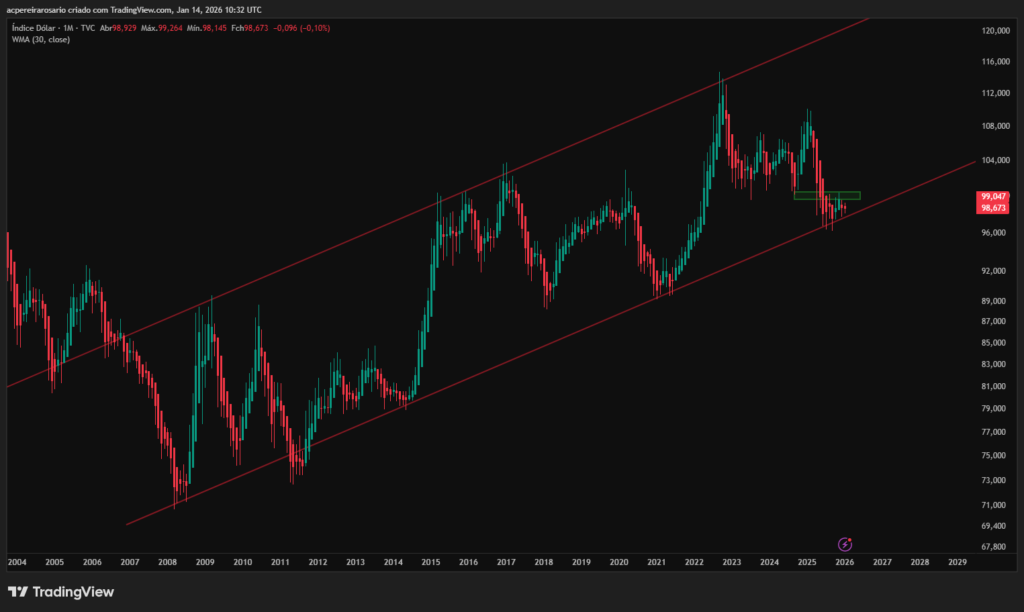
Task: Click the Máx value 99,264 in the legend
Action: pos(170,28)
